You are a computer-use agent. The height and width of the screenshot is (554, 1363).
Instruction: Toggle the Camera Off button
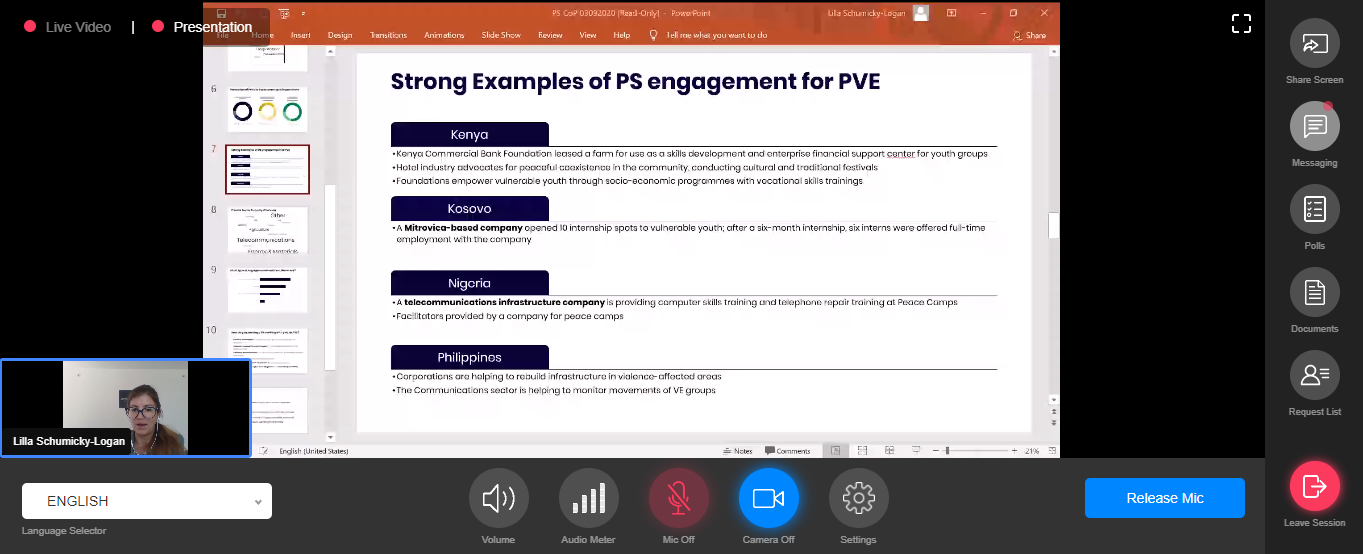coord(768,498)
